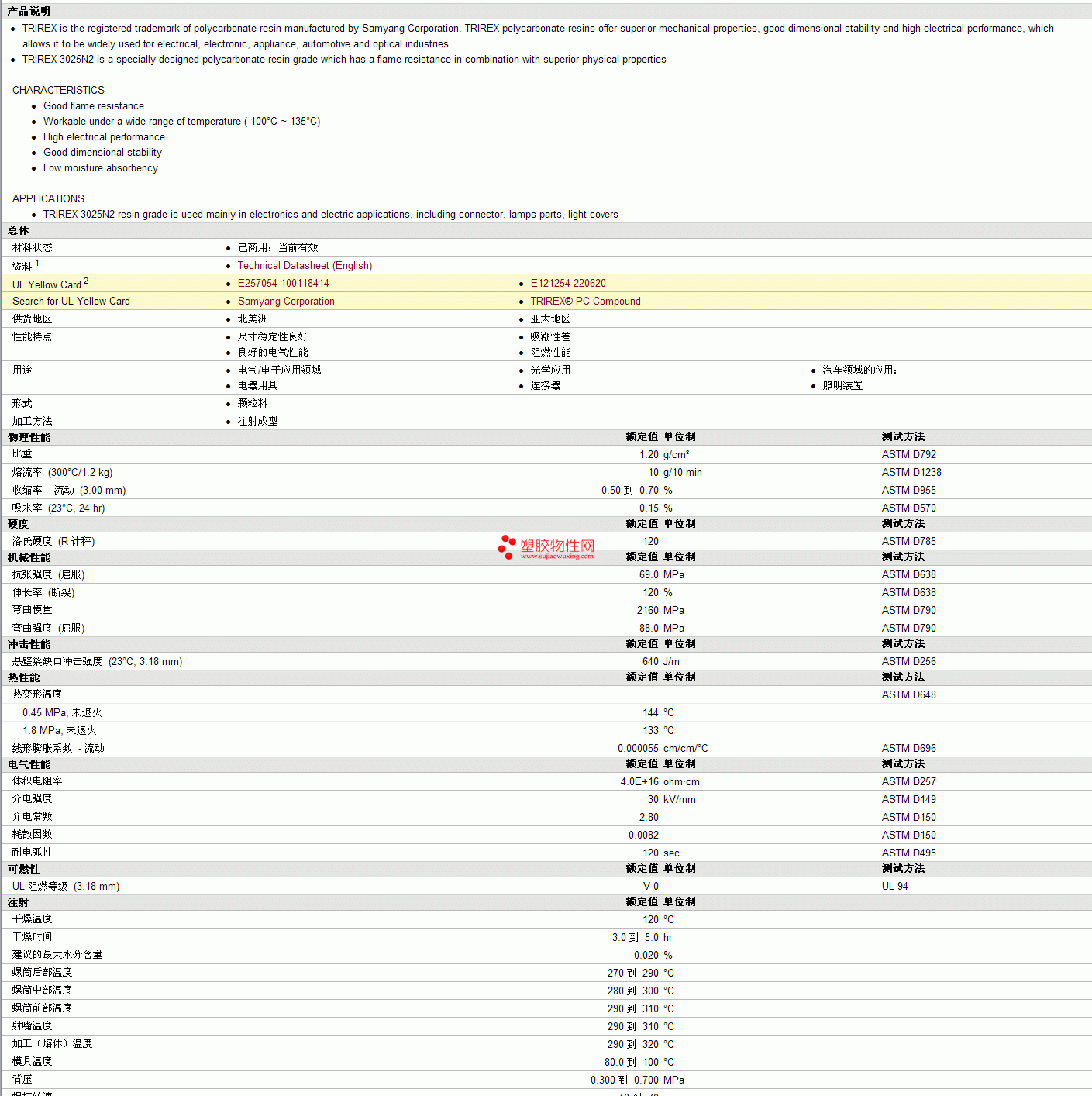
Task: Click the 洛氏硬度 (R 计秤) label
Action: (53, 541)
